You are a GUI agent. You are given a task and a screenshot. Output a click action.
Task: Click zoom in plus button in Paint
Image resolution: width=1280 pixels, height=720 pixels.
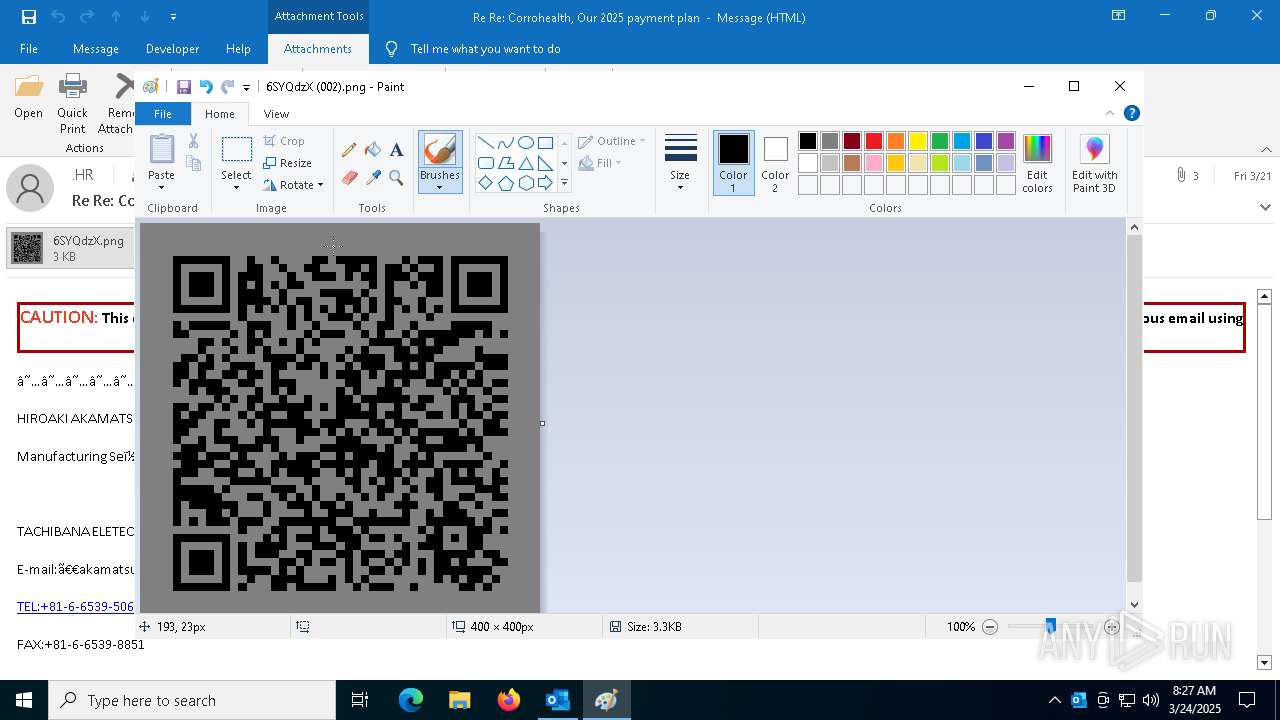[1112, 627]
